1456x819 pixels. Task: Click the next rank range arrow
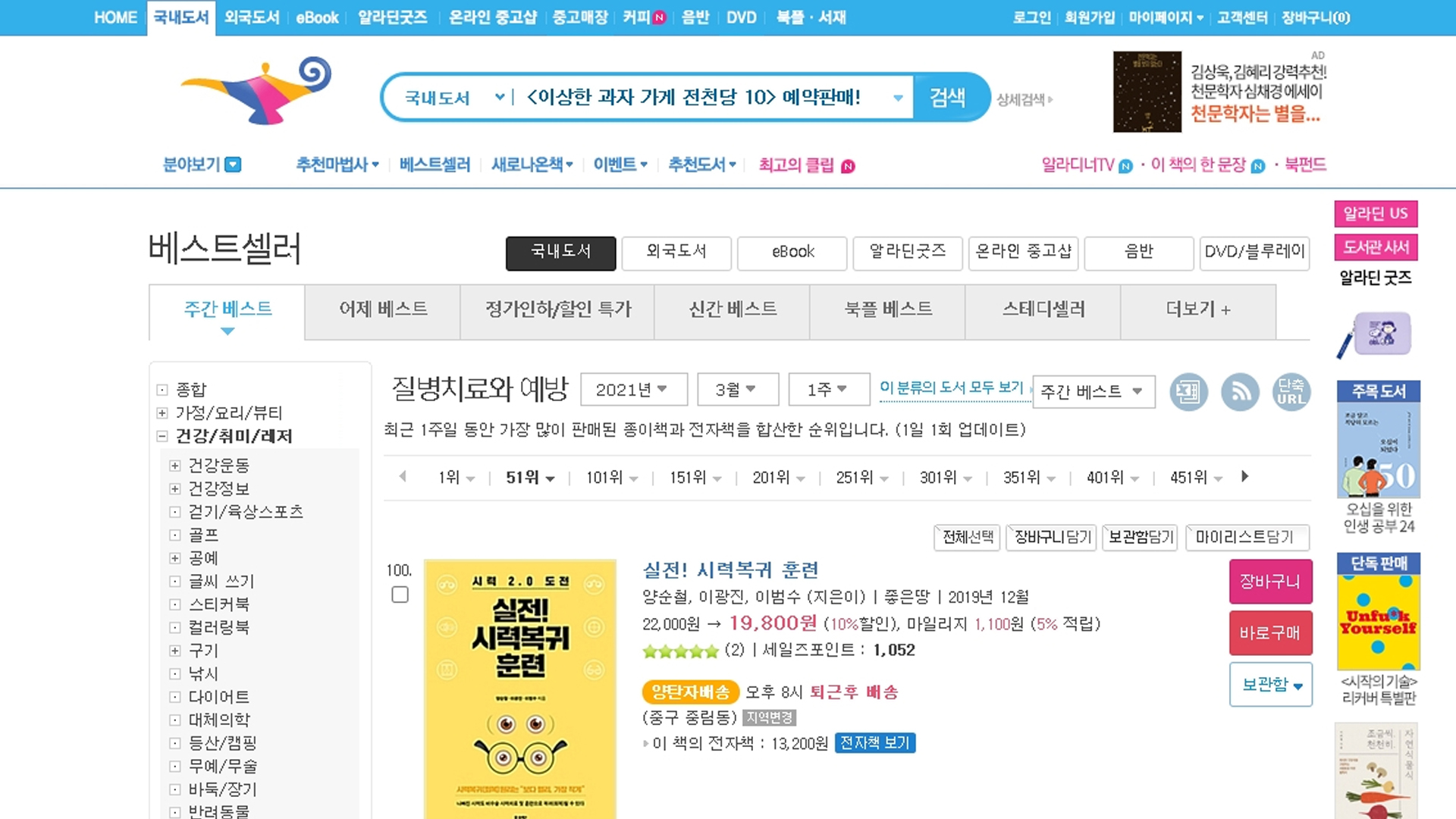(1244, 476)
